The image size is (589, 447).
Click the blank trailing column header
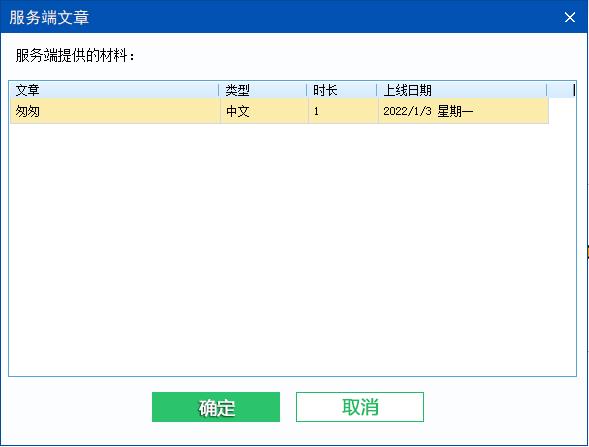pos(561,90)
